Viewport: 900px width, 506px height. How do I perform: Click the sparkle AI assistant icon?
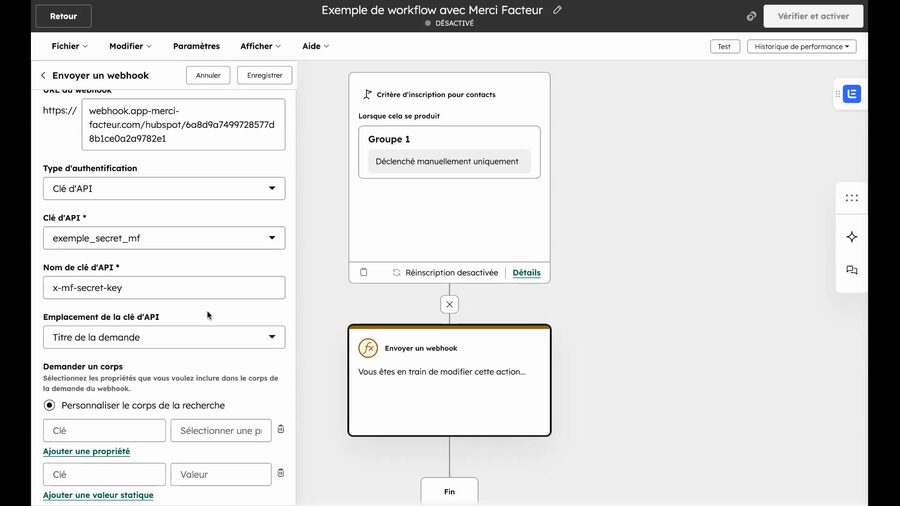point(852,236)
